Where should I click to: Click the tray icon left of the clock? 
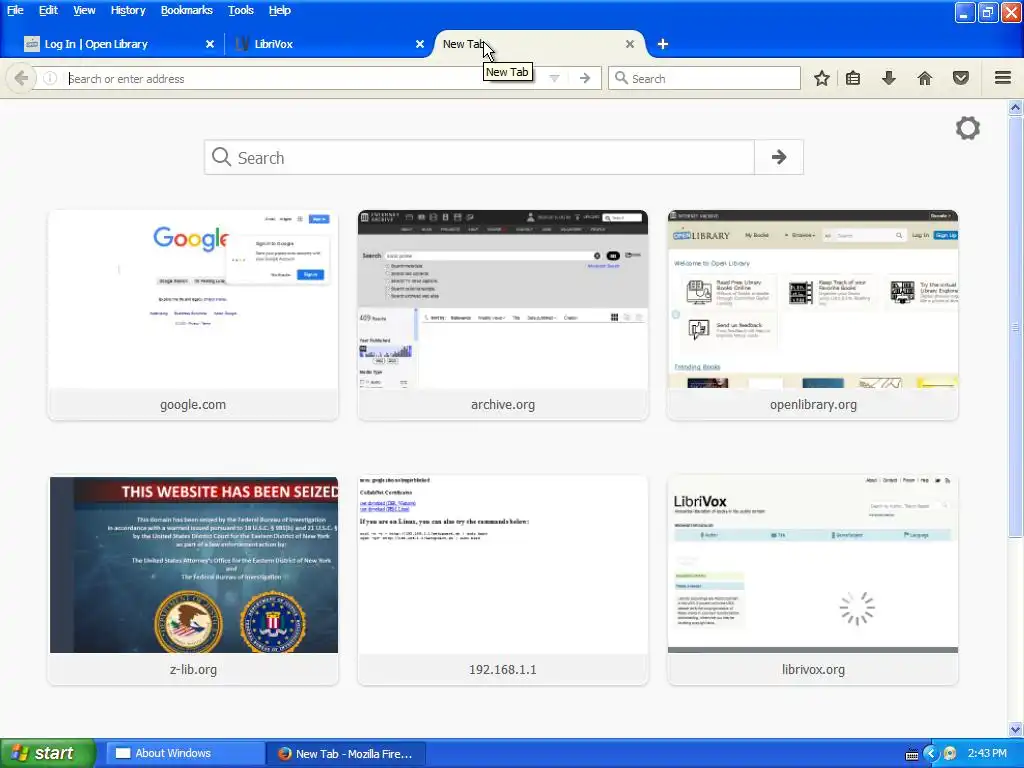tap(950, 753)
